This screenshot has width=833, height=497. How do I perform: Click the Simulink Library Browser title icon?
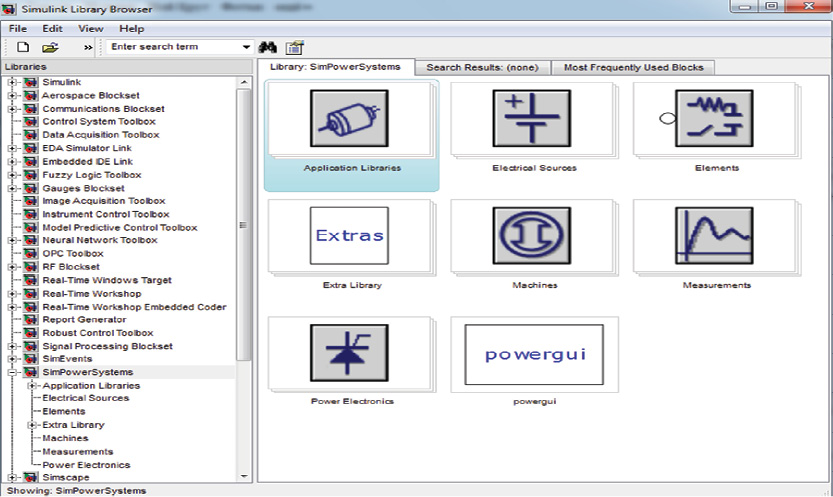click(x=9, y=8)
